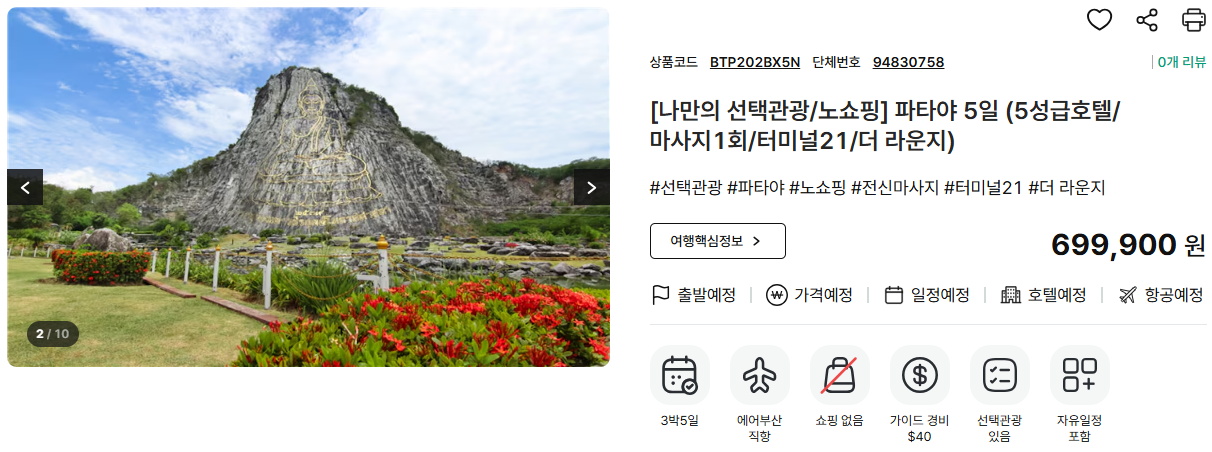Jump to 출발예정 section
The width and height of the screenshot is (1212, 452).
tap(693, 295)
